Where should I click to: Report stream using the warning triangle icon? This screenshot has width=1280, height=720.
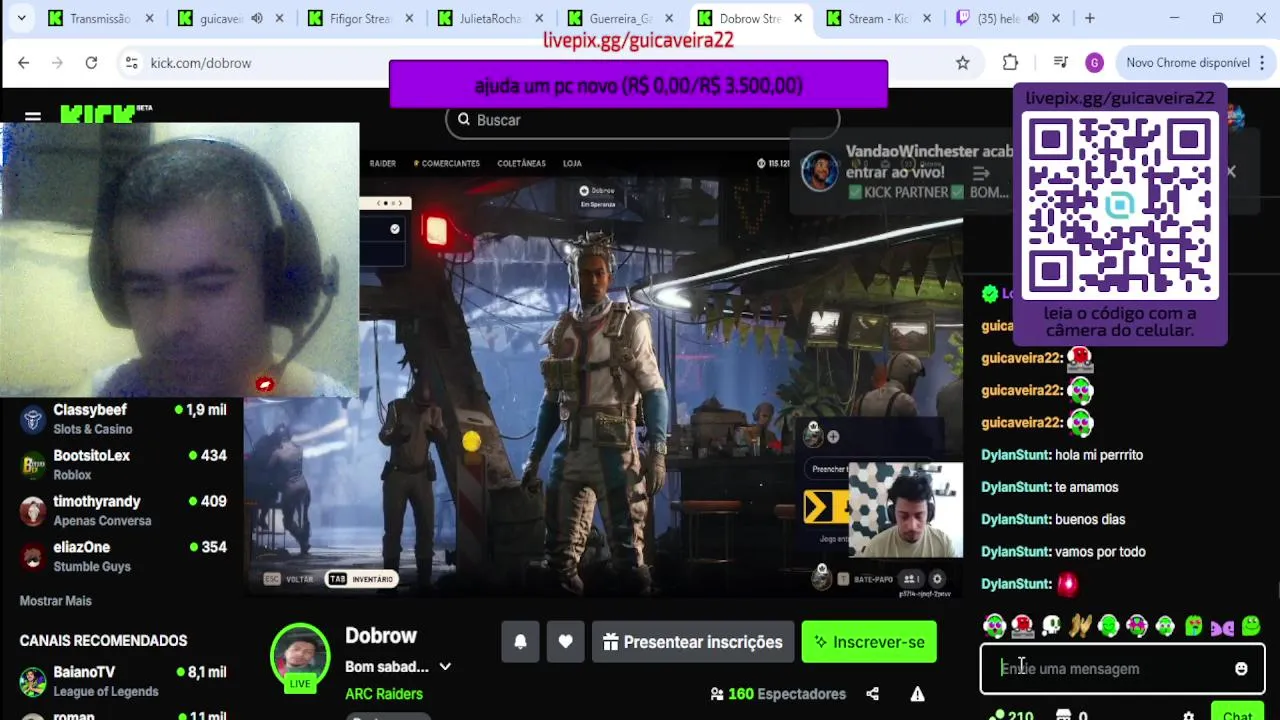[x=917, y=694]
